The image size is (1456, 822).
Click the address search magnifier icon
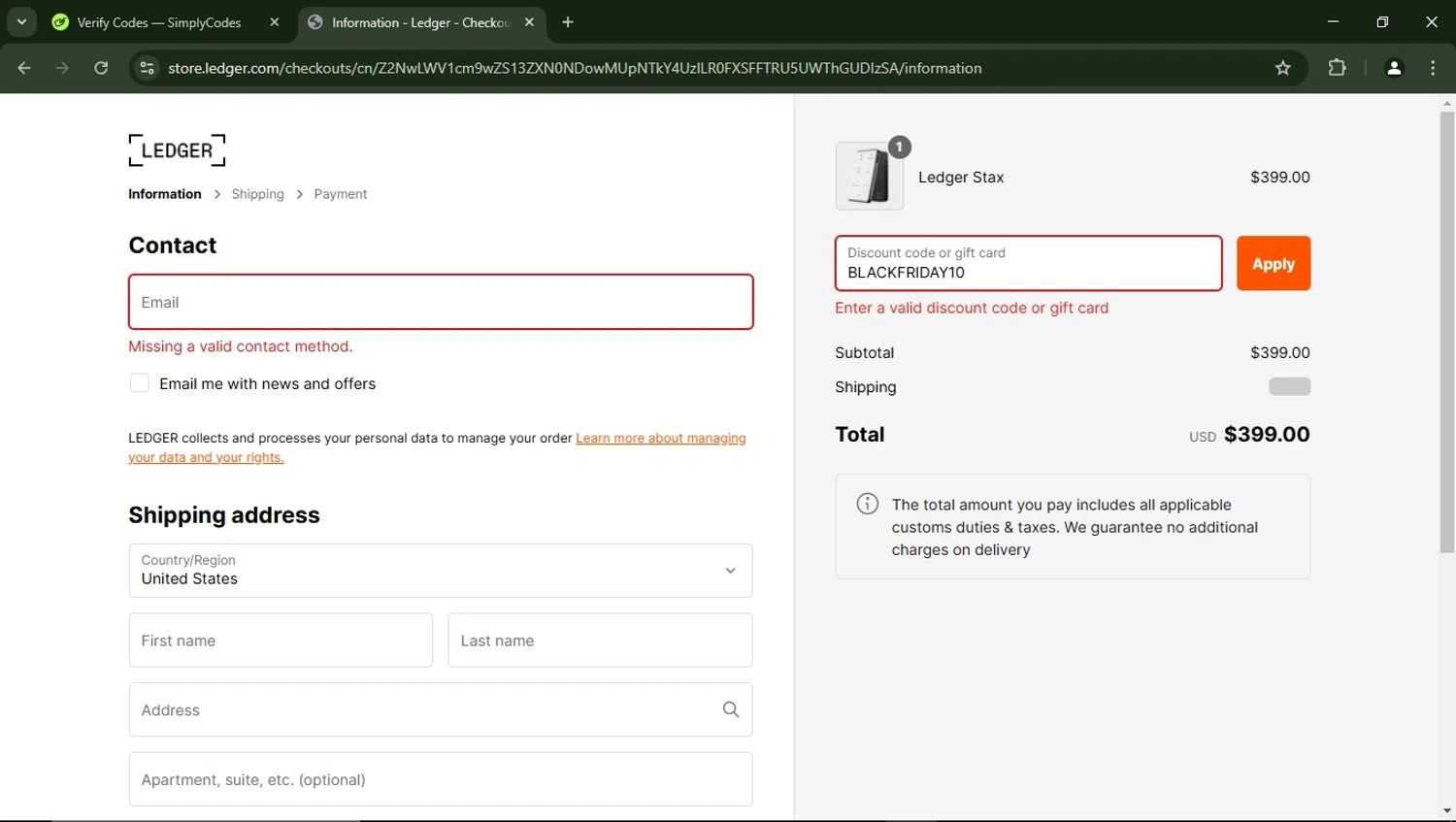[x=731, y=709]
